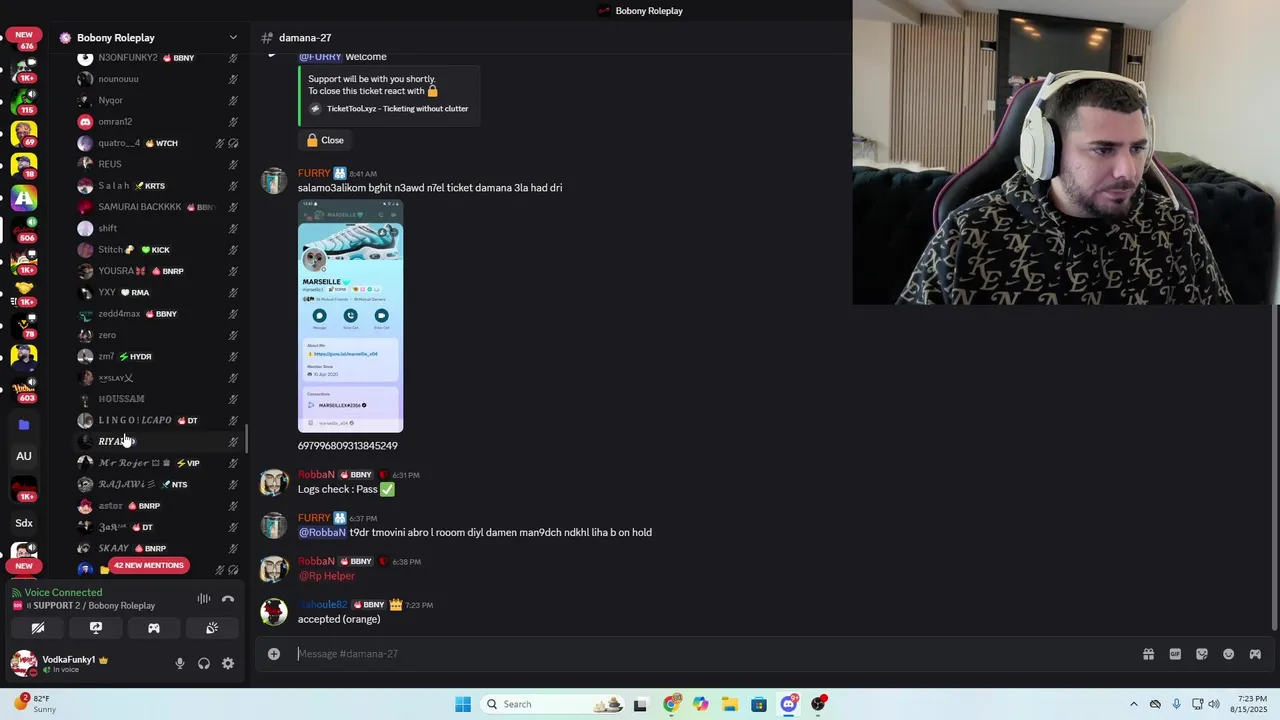
Task: Turn on camera in voice panel
Action: (38, 628)
